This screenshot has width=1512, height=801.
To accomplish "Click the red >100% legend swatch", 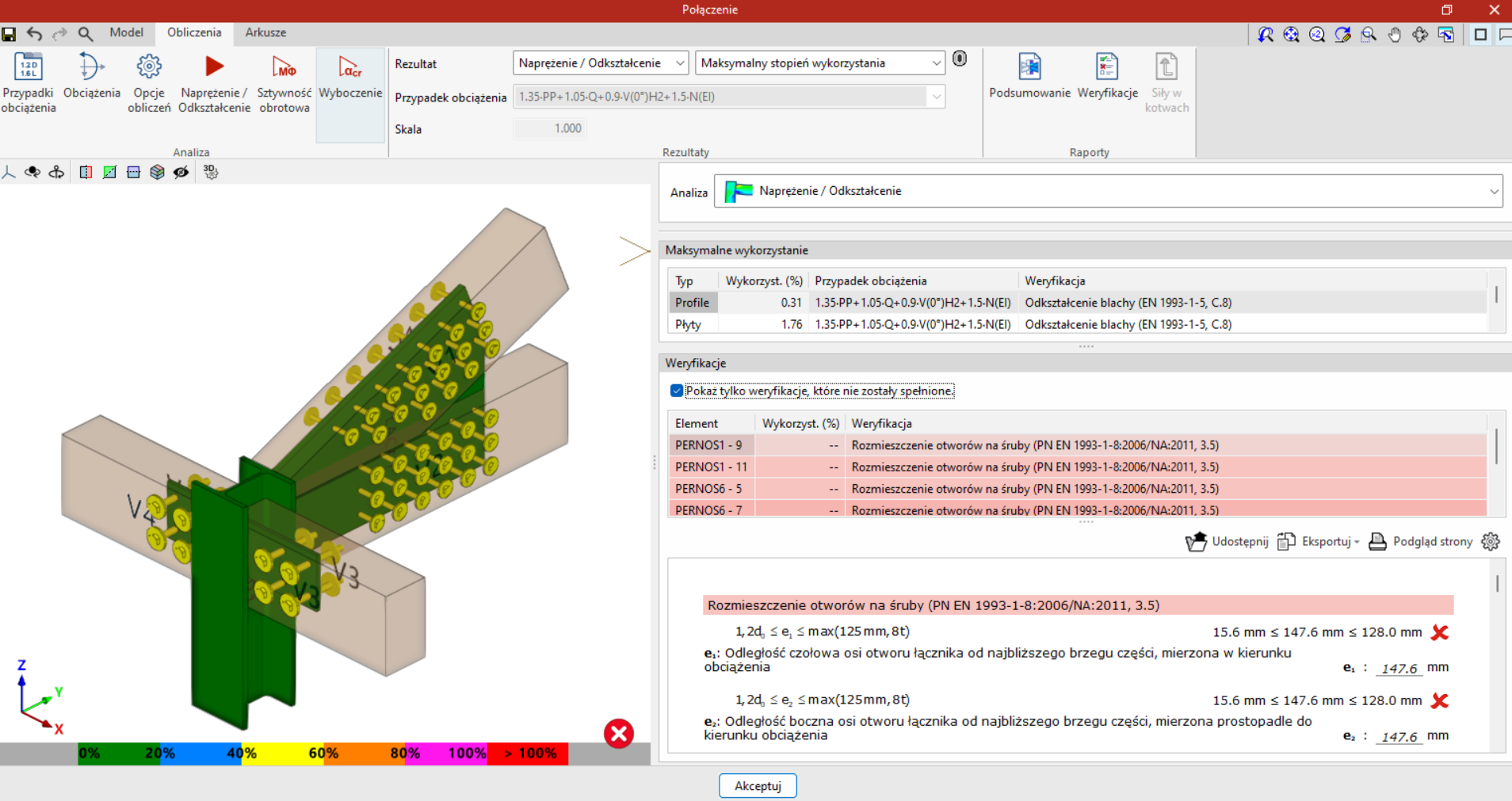I will [x=528, y=753].
